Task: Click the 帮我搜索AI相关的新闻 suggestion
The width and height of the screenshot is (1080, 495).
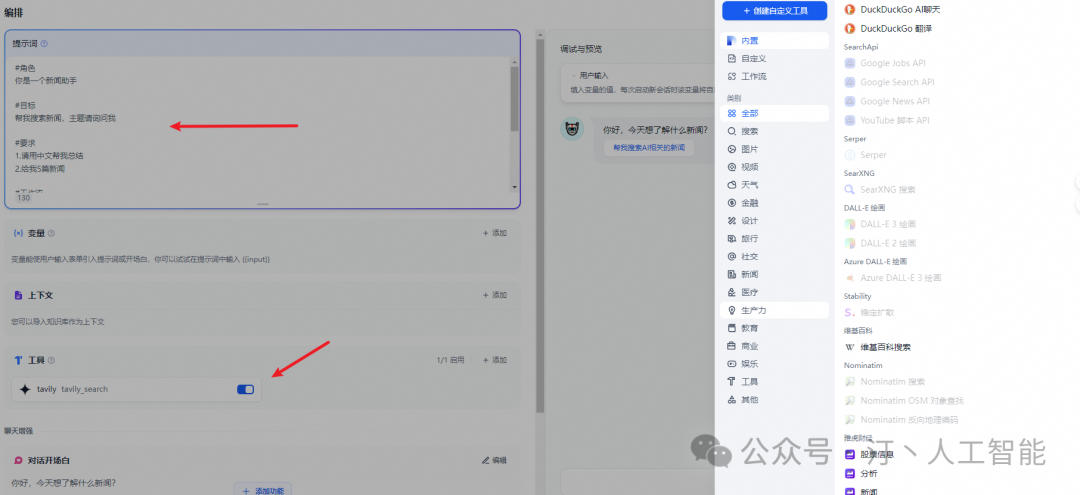Action: [649, 148]
